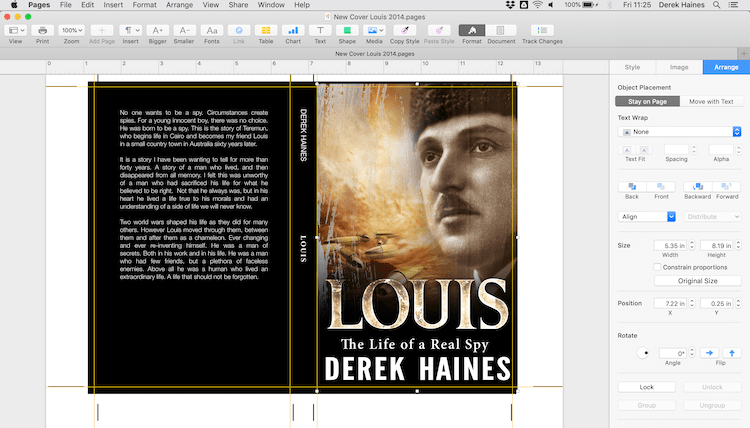Click the Dropbox menu bar icon

click(510, 5)
